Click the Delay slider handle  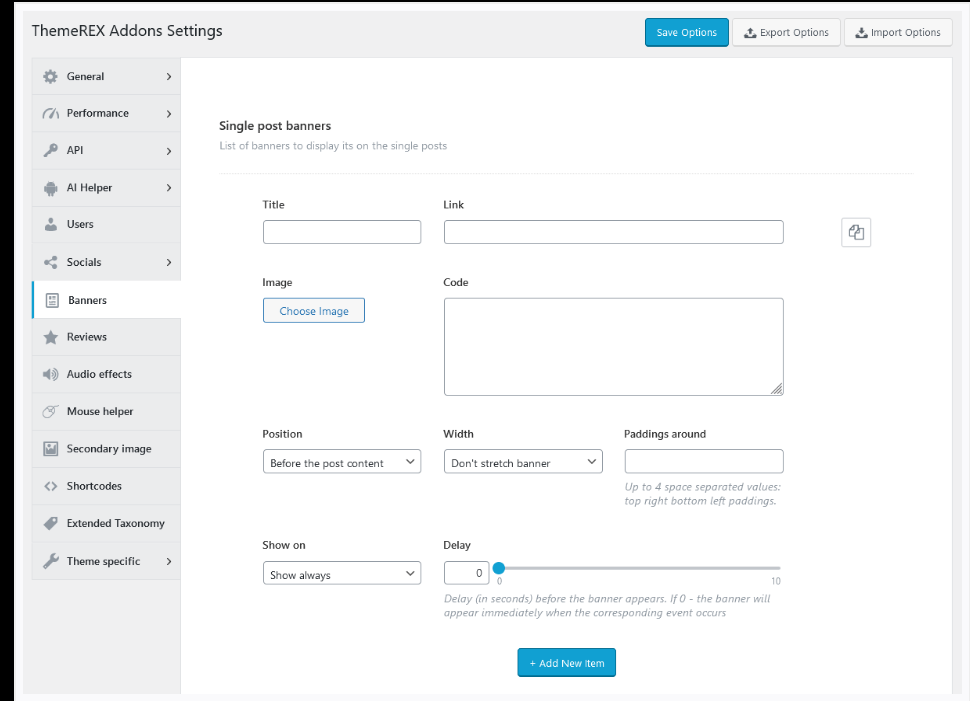[x=499, y=568]
